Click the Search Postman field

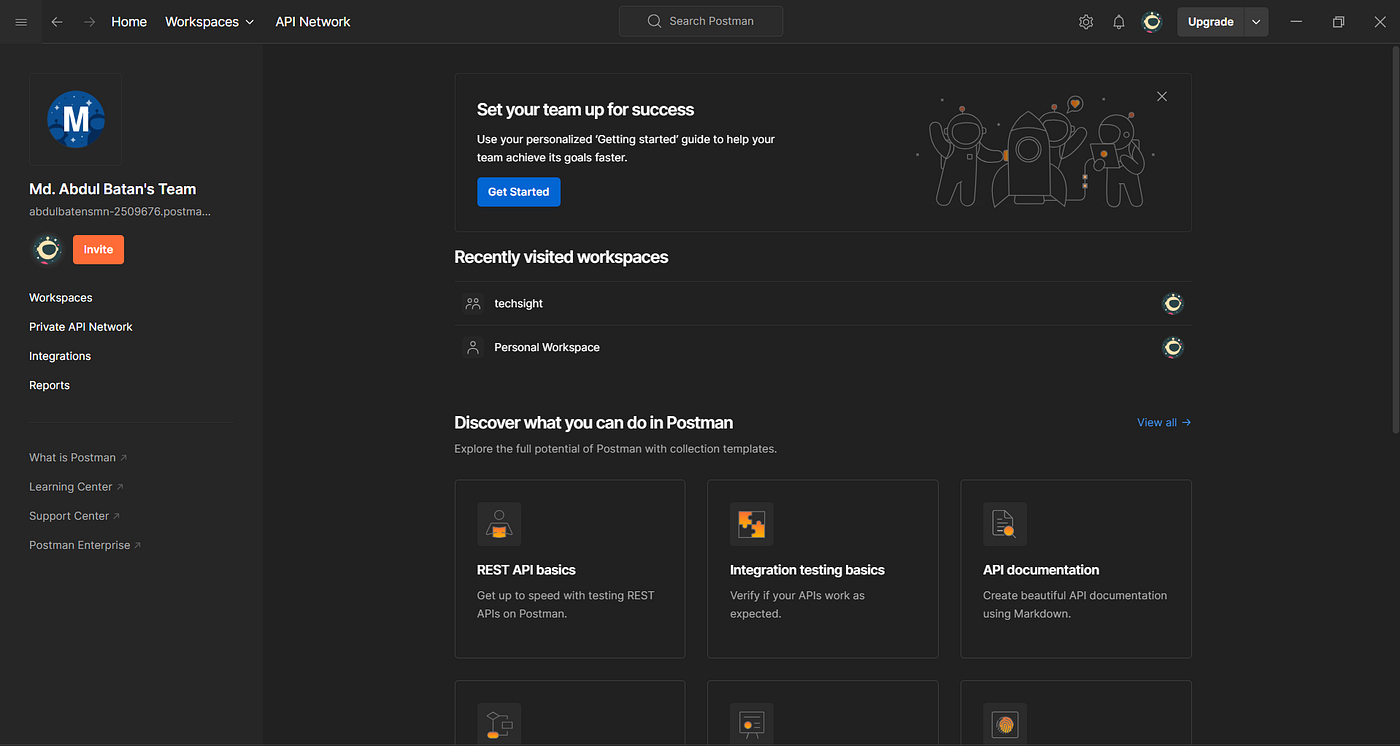click(x=701, y=21)
